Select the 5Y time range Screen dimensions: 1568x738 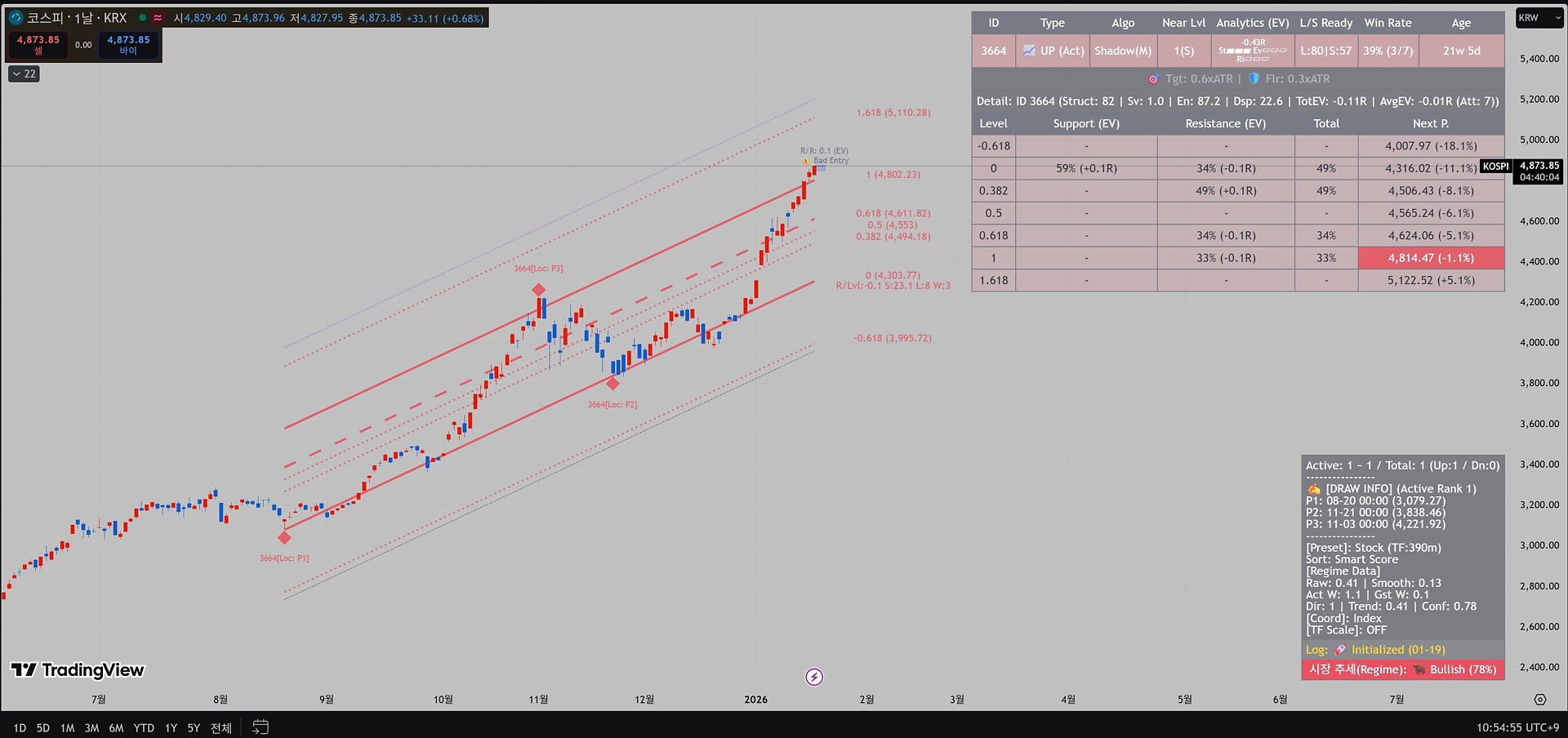click(x=194, y=727)
